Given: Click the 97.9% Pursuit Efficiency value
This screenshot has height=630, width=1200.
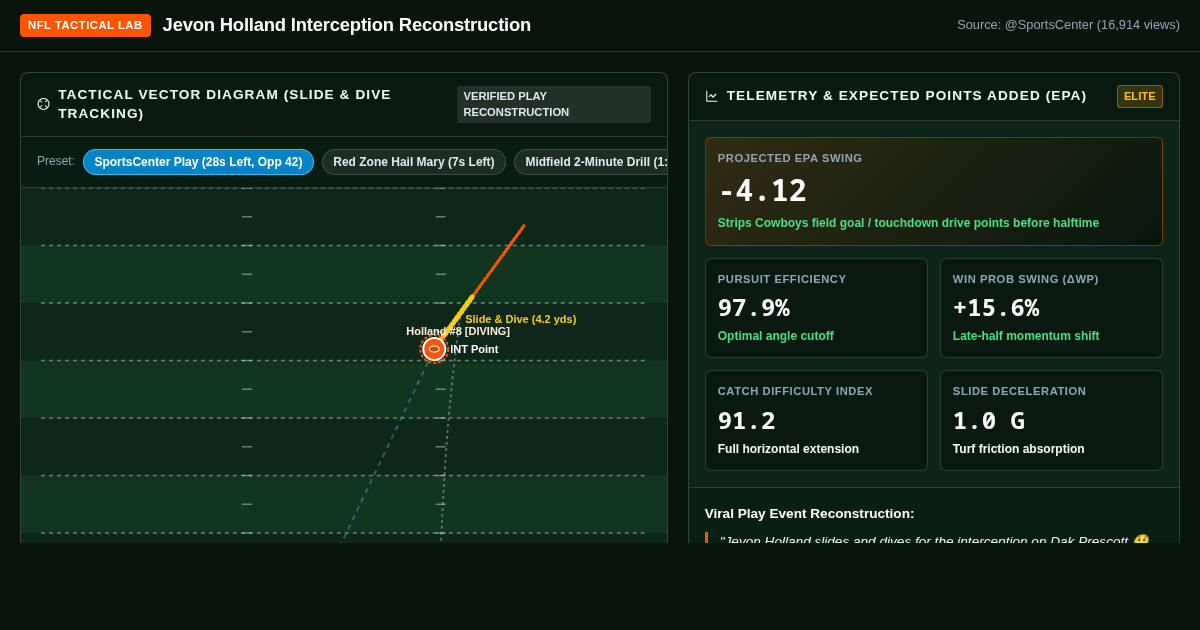Looking at the screenshot, I should [x=753, y=308].
